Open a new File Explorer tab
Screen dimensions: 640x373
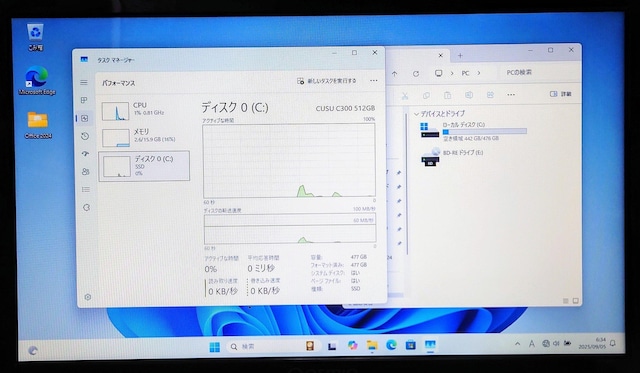(460, 56)
